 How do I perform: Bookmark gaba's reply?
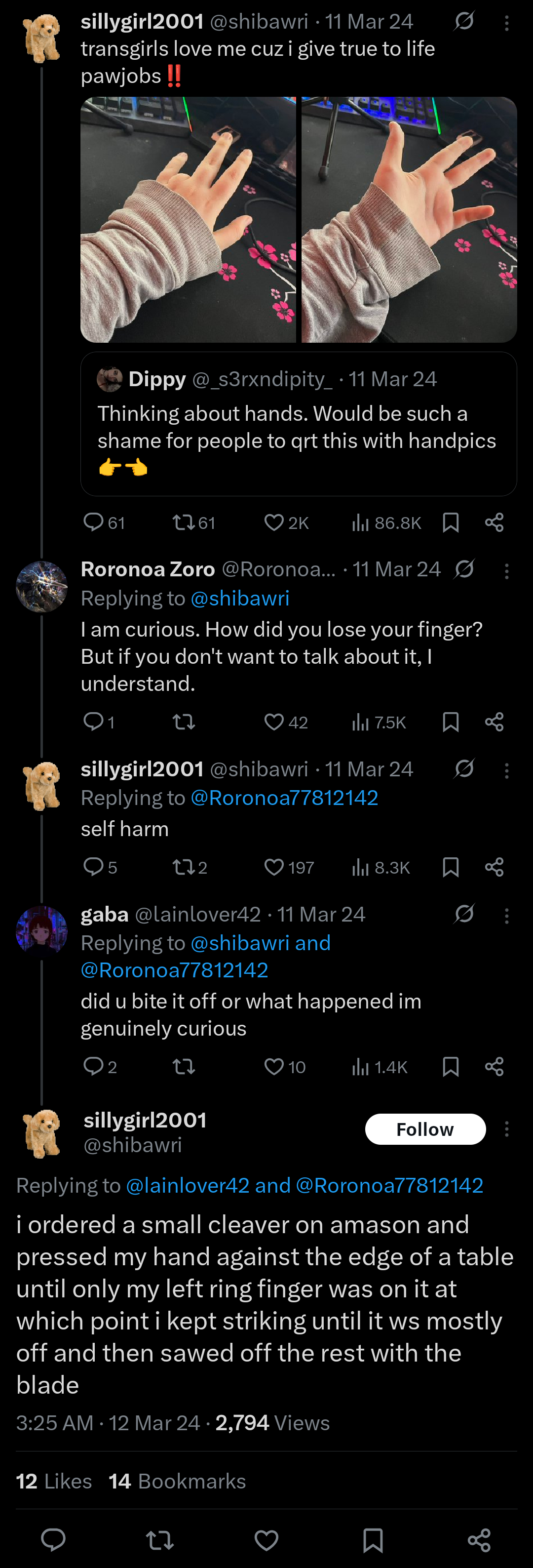click(x=450, y=1066)
